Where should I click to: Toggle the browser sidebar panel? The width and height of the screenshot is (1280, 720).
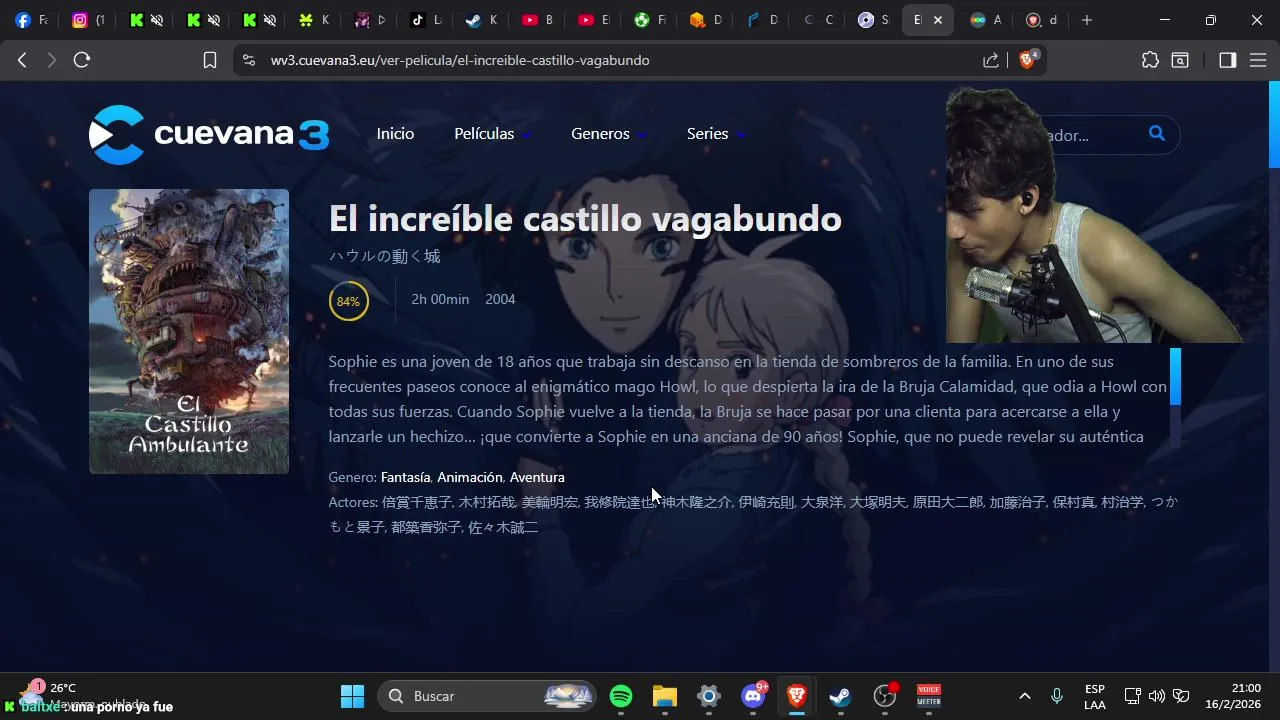point(1228,60)
